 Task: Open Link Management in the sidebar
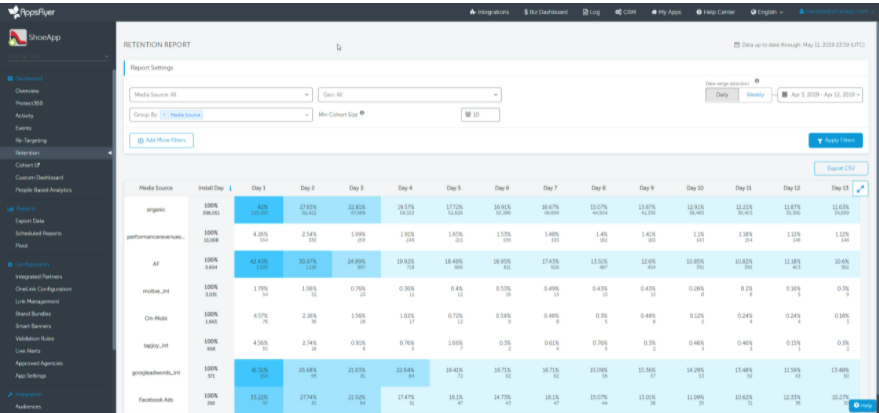(37, 301)
